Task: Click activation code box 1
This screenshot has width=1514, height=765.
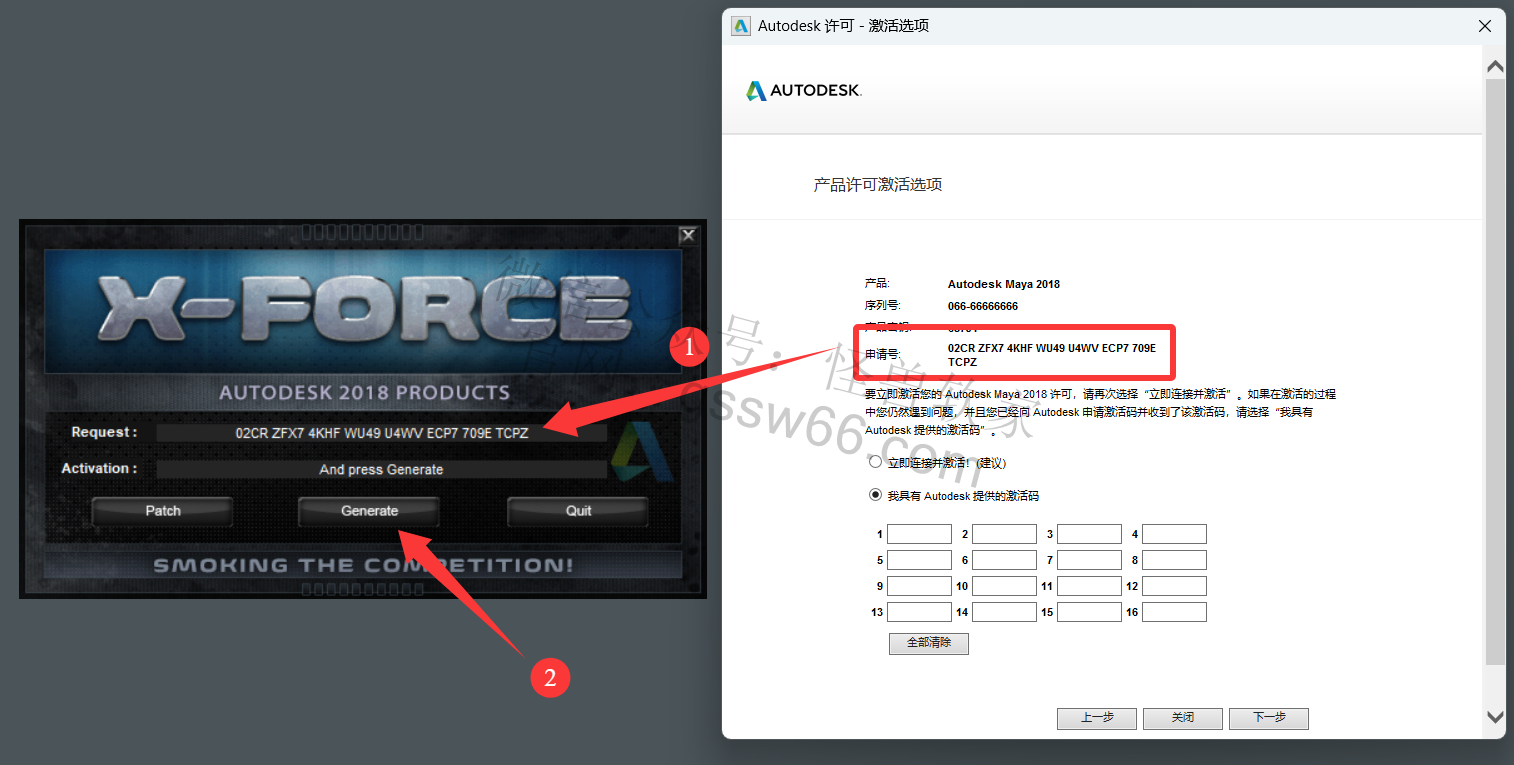Action: (x=919, y=534)
